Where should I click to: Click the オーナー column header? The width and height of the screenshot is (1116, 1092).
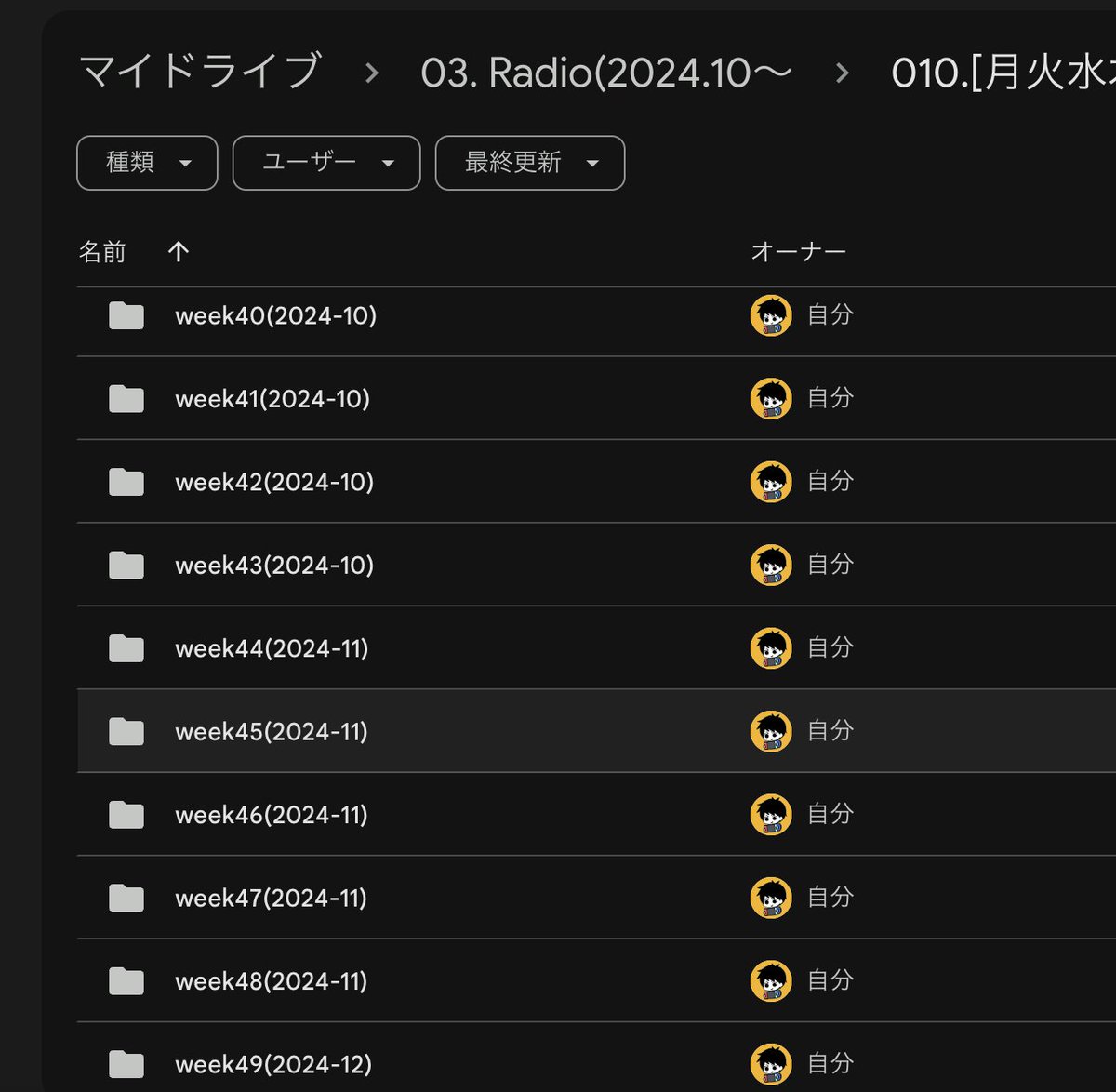pyautogui.click(x=798, y=252)
